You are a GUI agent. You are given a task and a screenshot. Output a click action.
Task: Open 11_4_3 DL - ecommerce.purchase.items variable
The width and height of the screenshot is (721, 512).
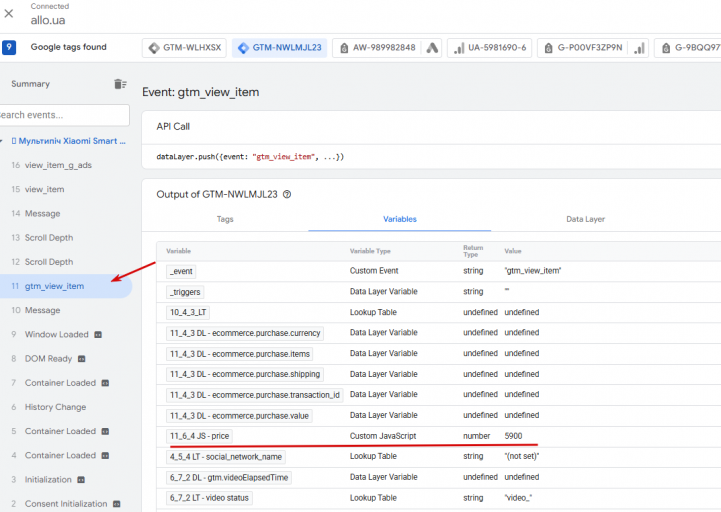click(240, 354)
